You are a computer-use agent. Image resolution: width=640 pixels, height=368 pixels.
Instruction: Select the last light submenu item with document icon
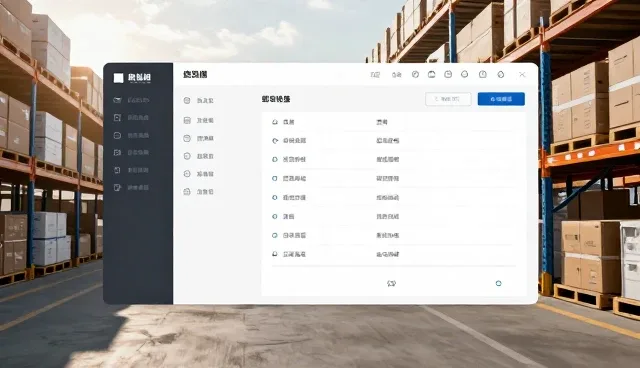pyautogui.click(x=199, y=192)
